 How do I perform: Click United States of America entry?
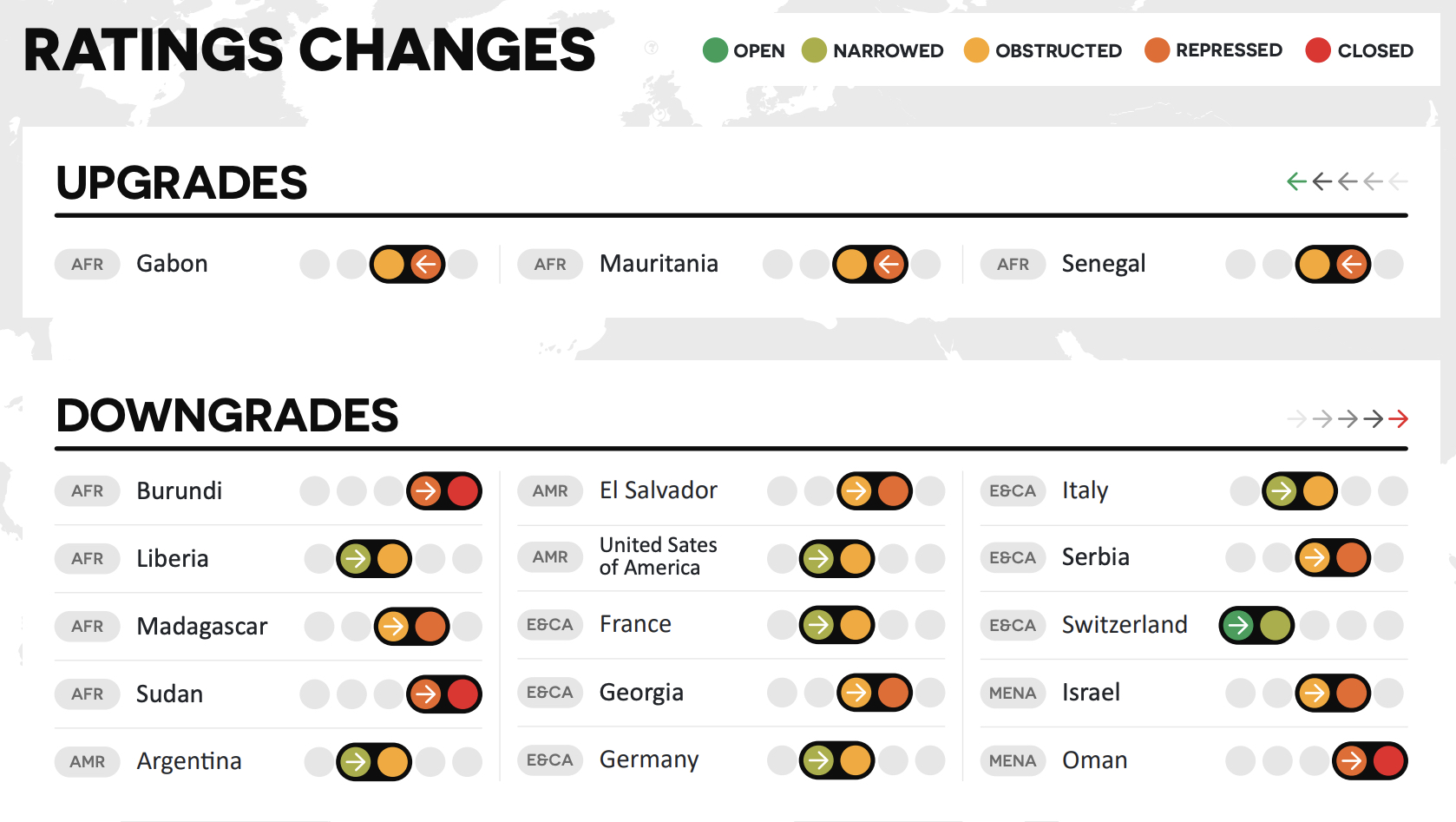(x=658, y=556)
